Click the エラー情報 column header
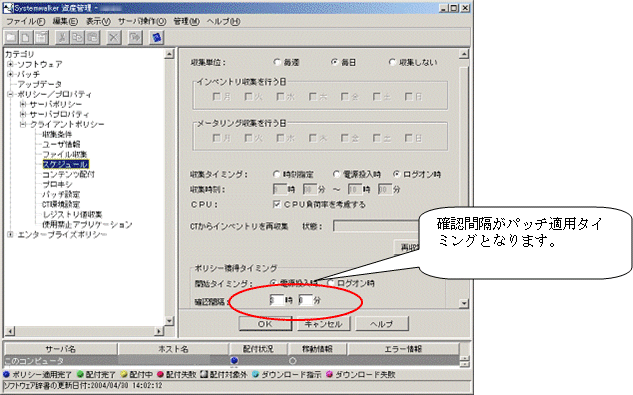This screenshot has height=395, width=633. pos(403,349)
